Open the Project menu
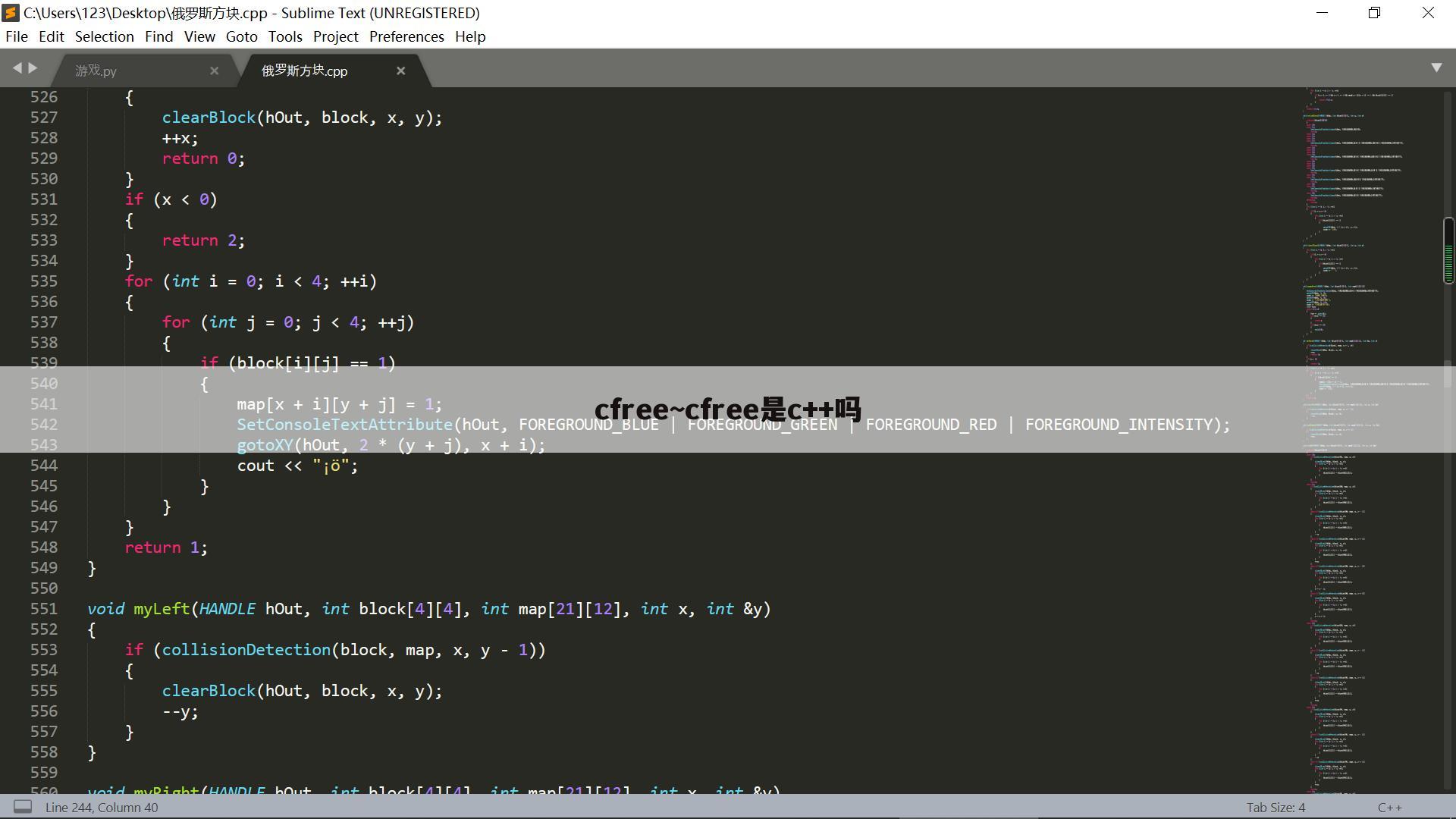The width and height of the screenshot is (1456, 819). [336, 36]
